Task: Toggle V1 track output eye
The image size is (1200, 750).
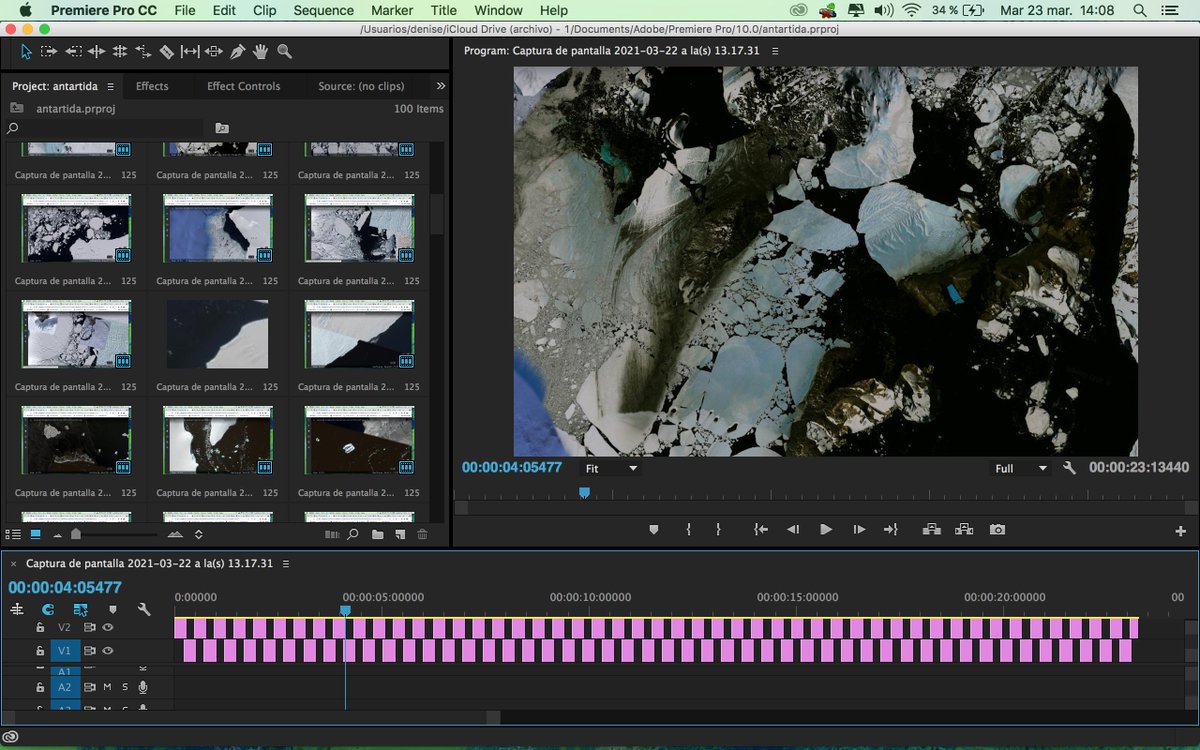Action: [x=108, y=650]
